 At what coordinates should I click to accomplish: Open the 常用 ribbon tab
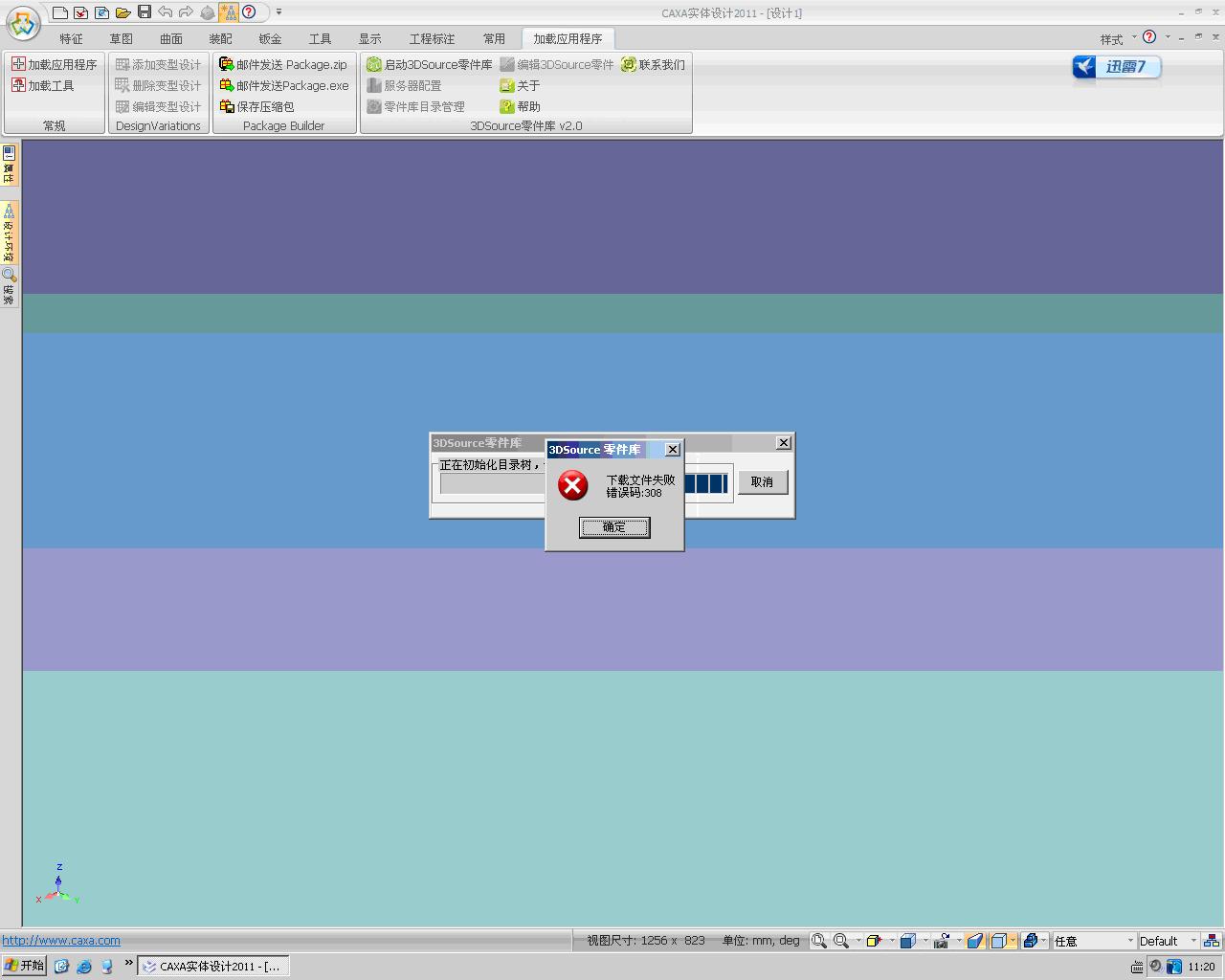coord(494,39)
